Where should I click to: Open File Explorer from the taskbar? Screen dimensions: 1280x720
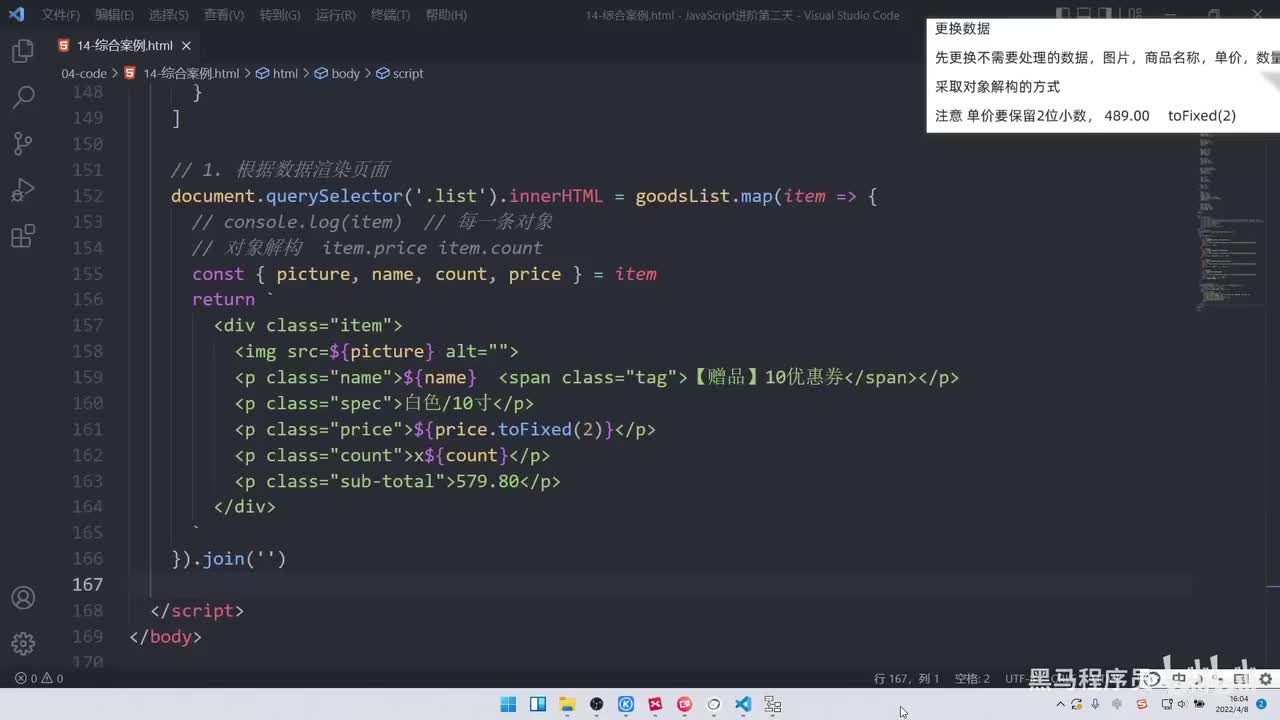point(567,704)
